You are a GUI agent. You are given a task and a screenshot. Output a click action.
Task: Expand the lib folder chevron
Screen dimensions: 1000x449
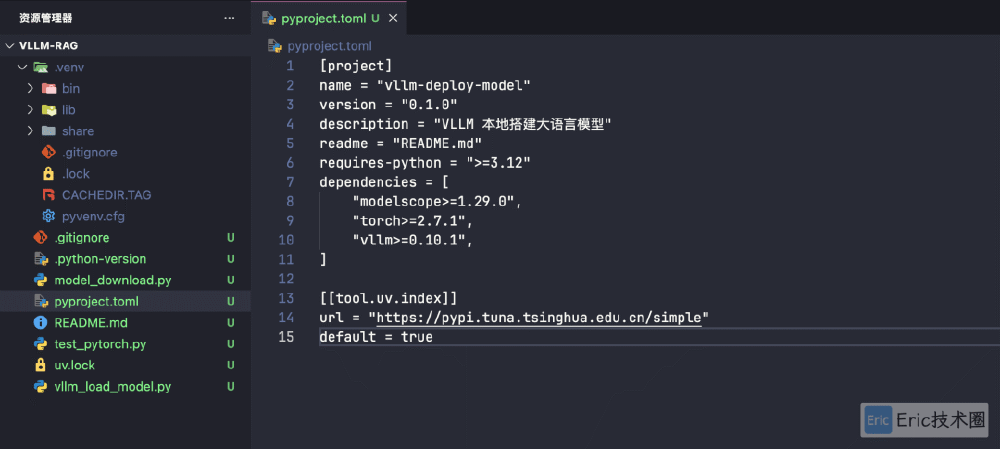click(x=31, y=110)
